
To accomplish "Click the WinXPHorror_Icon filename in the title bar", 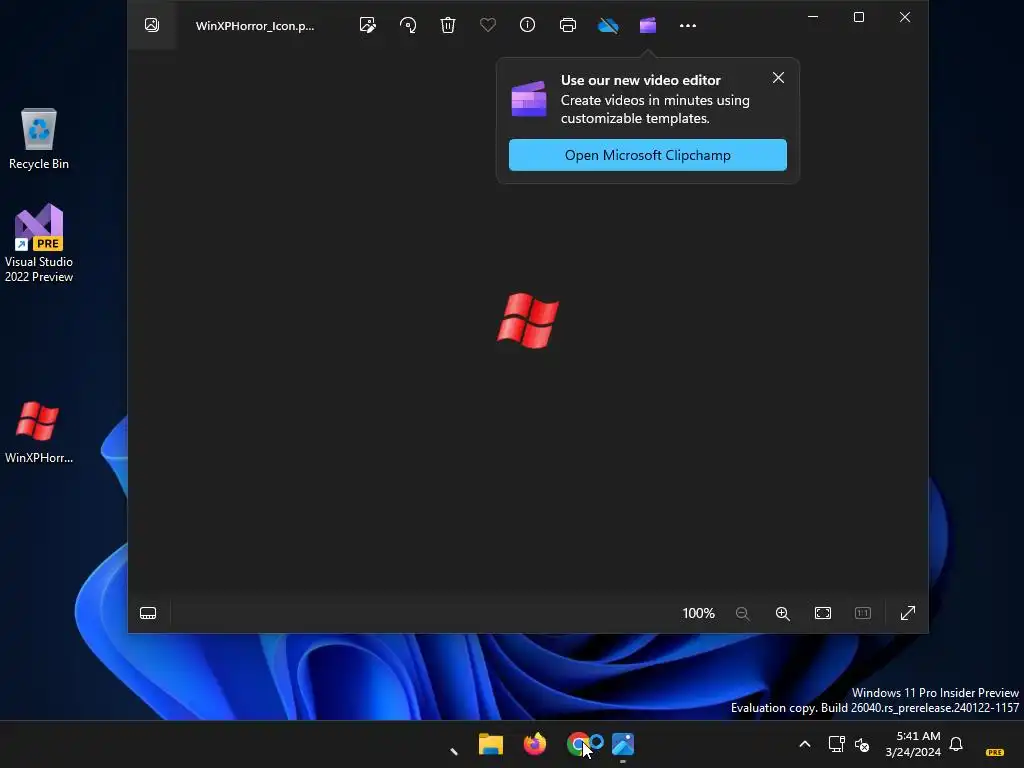I will [255, 25].
